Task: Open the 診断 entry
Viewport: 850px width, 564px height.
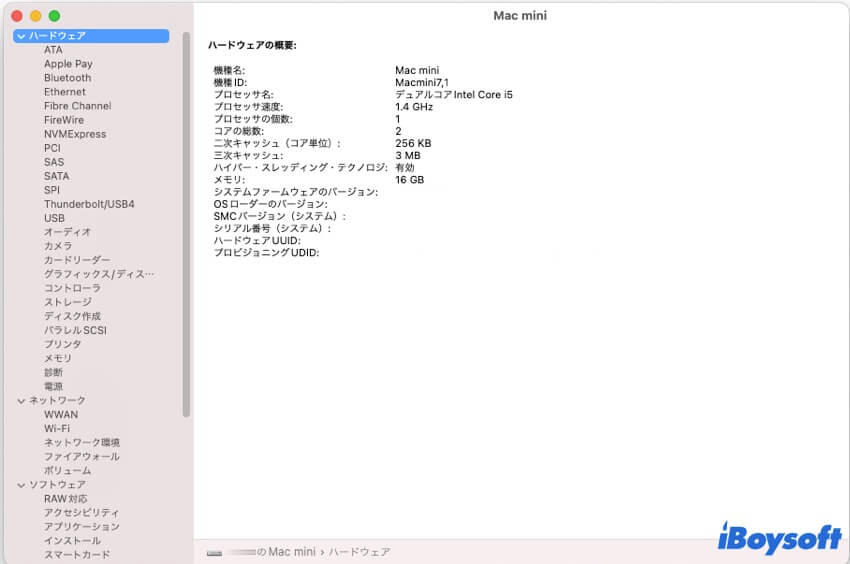Action: [x=54, y=373]
